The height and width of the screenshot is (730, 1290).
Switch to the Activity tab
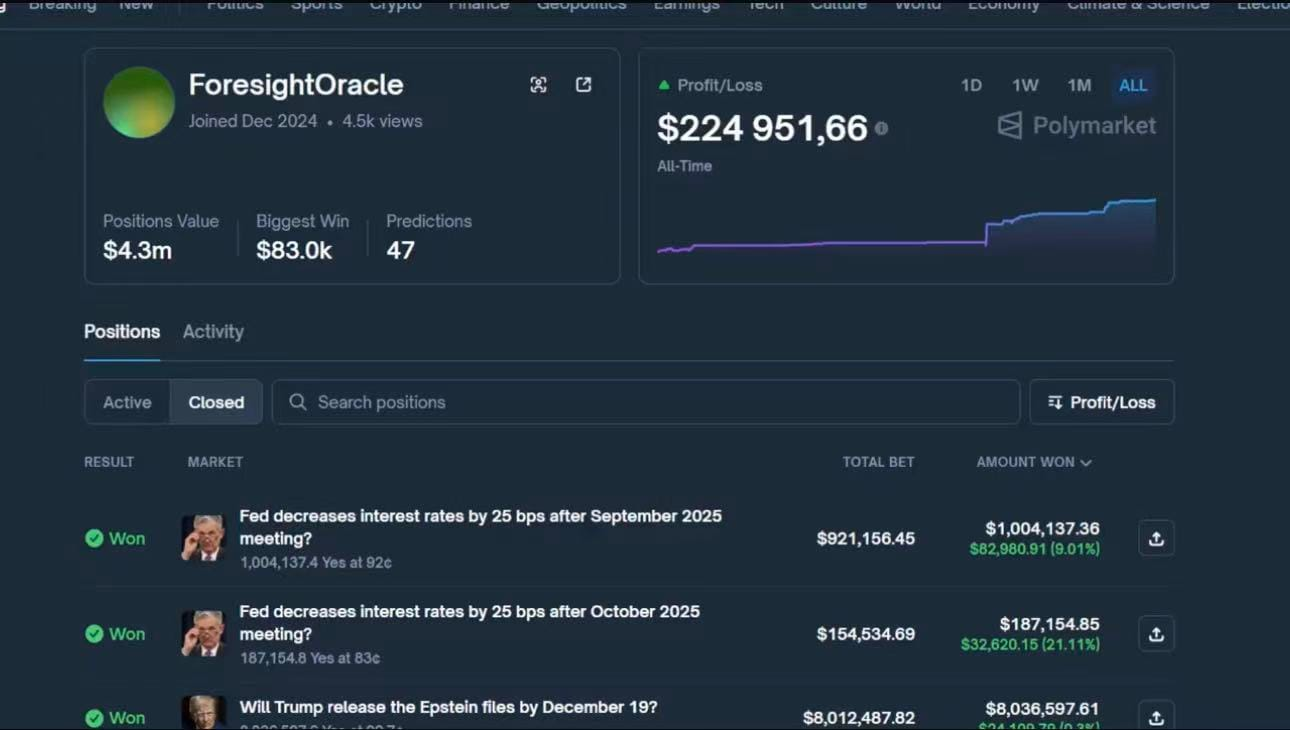click(x=213, y=332)
